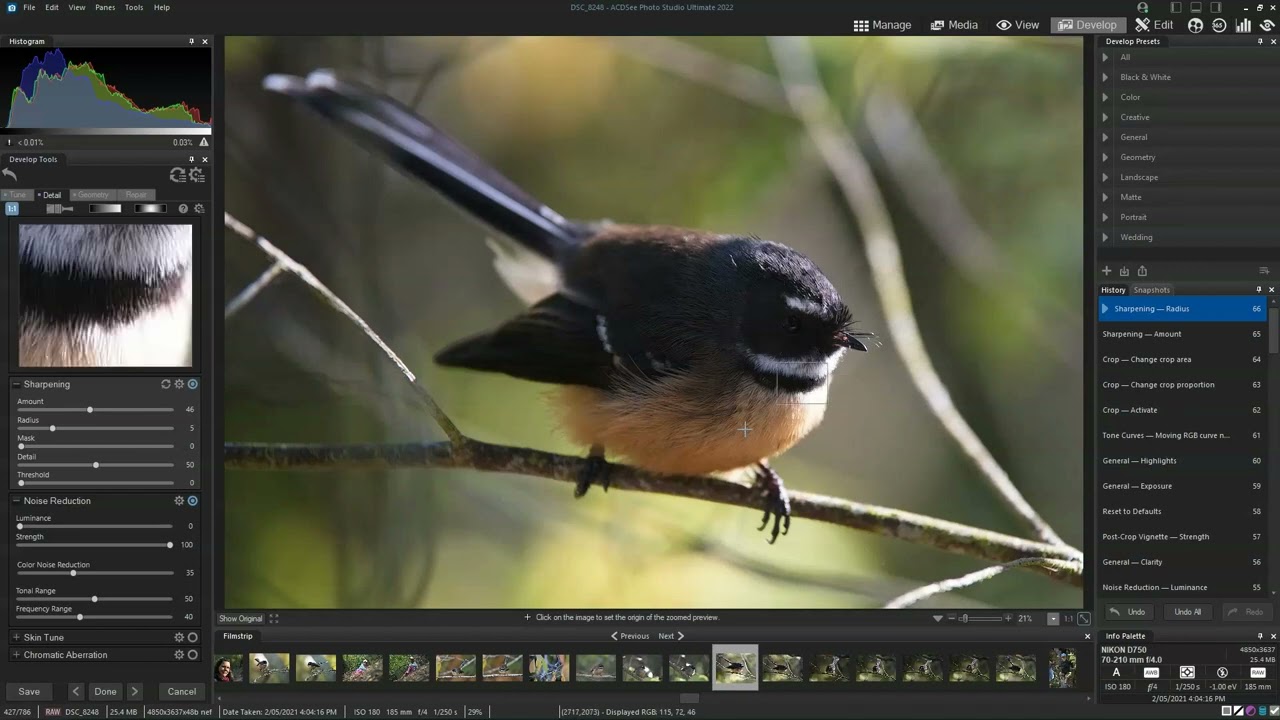This screenshot has height=720, width=1280.
Task: Click the fit-to-window zoom icon
Action: pos(1083,618)
